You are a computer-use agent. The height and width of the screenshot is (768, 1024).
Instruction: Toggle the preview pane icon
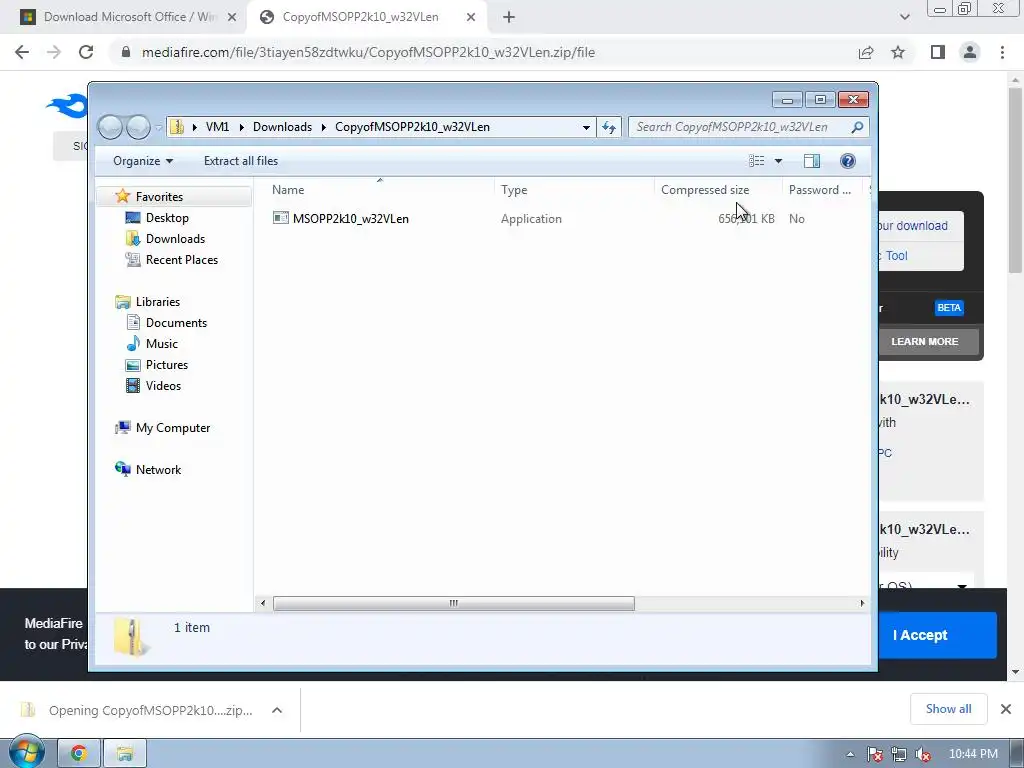coord(812,161)
